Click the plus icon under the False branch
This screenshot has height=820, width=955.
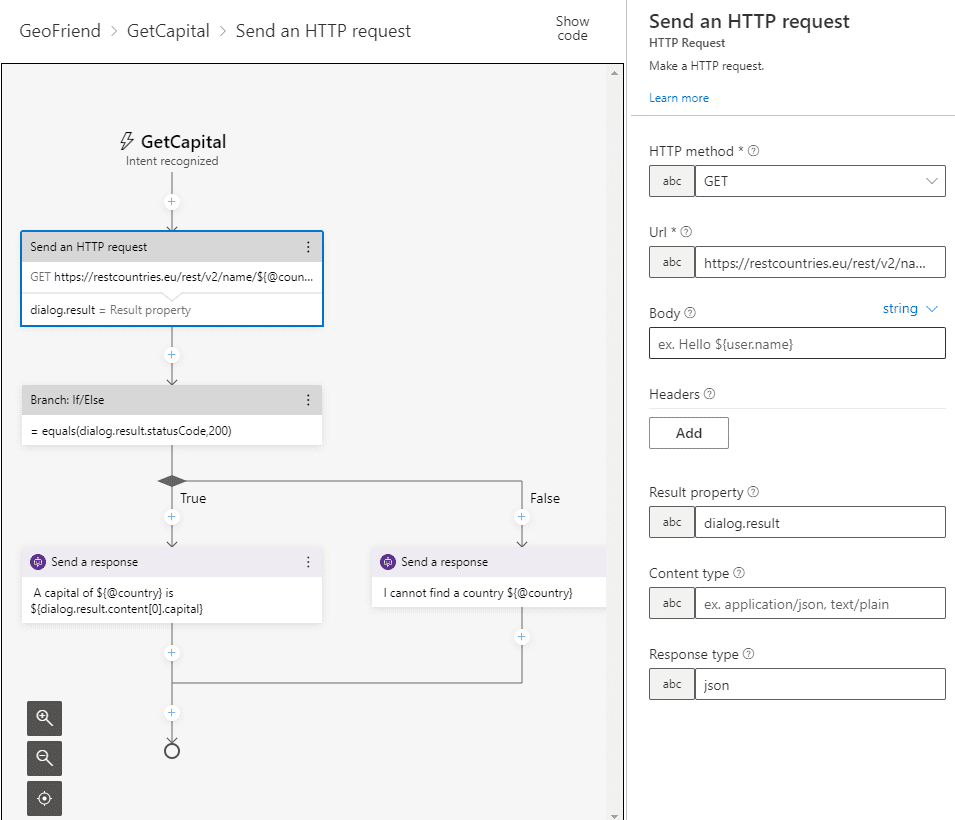521,517
